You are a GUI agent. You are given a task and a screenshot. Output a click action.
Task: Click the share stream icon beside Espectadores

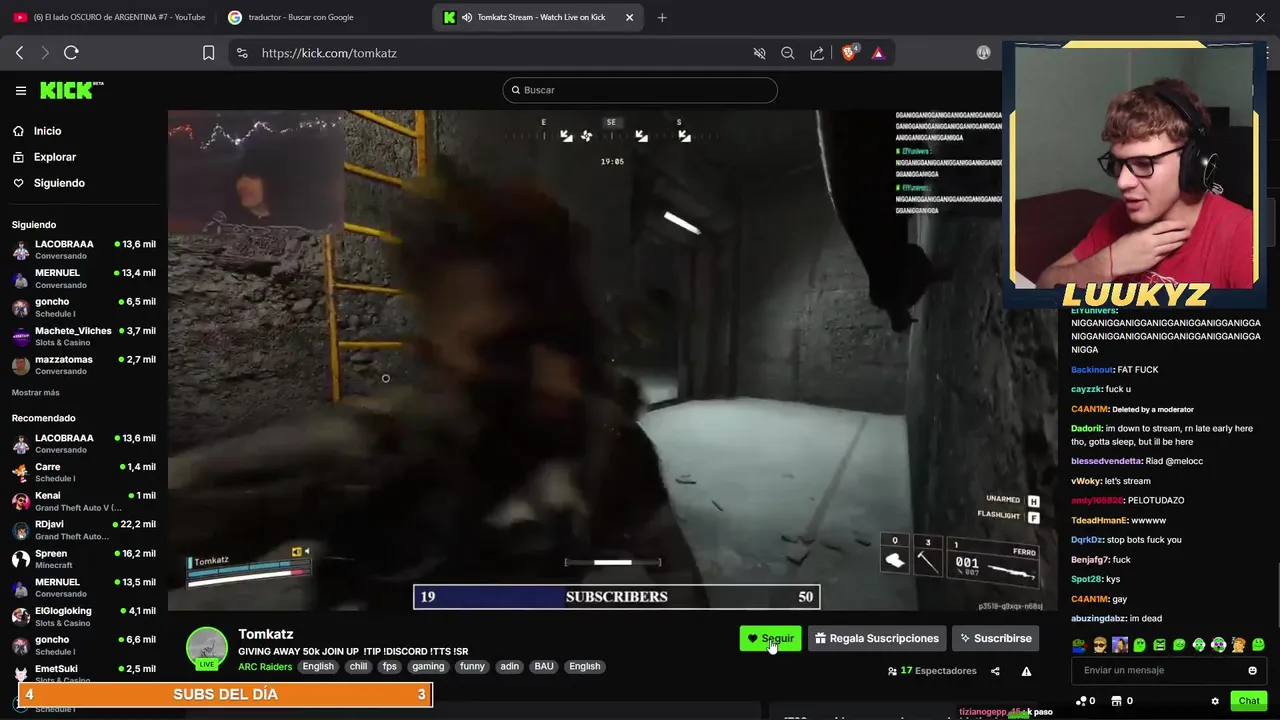[x=995, y=671]
